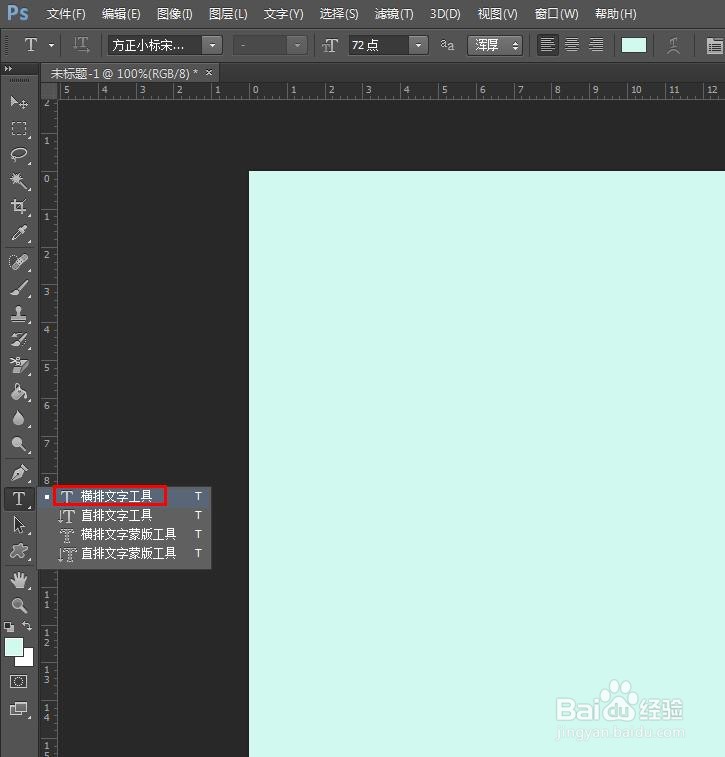Select the Hand tool
The width and height of the screenshot is (725, 757).
(19, 580)
